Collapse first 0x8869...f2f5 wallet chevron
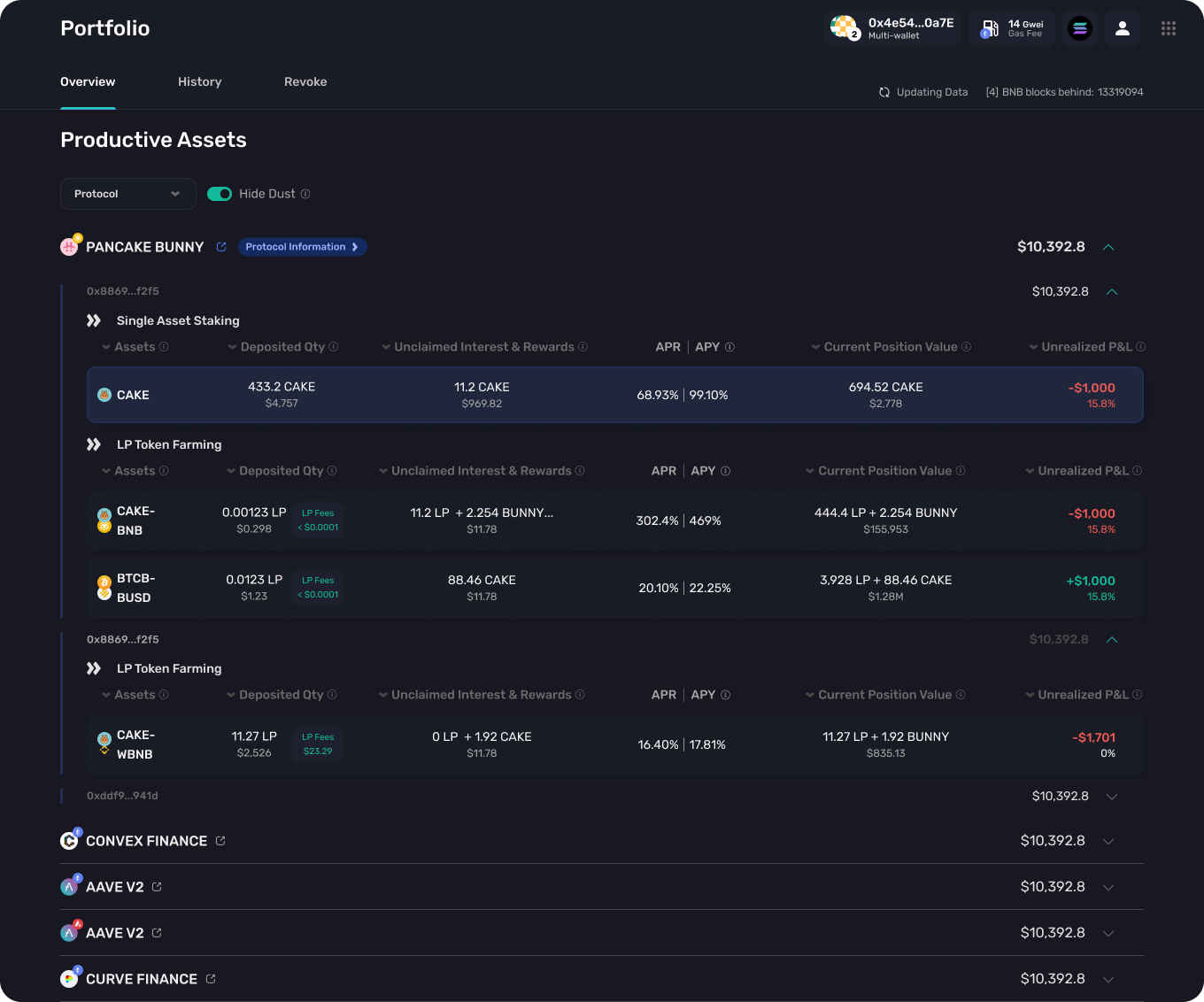This screenshot has height=1002, width=1204. coord(1112,291)
